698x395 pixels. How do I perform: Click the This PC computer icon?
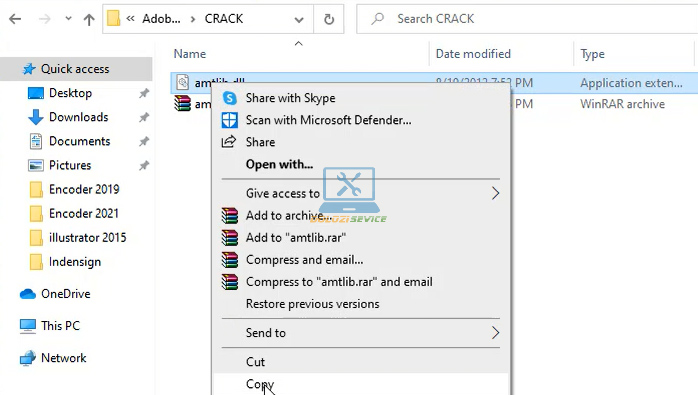pyautogui.click(x=28, y=326)
